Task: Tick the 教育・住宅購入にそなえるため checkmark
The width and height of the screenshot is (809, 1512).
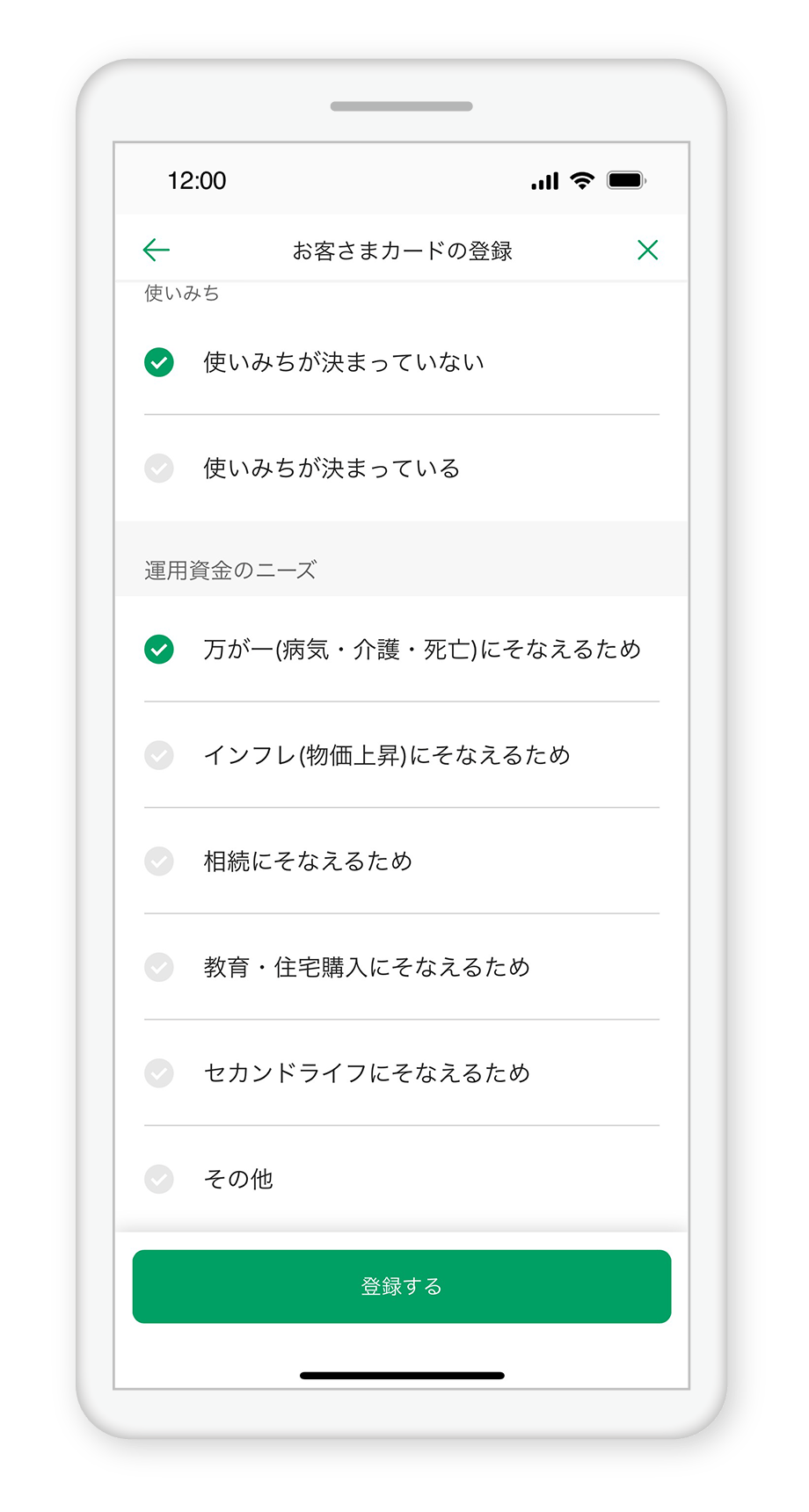Action: pyautogui.click(x=159, y=967)
